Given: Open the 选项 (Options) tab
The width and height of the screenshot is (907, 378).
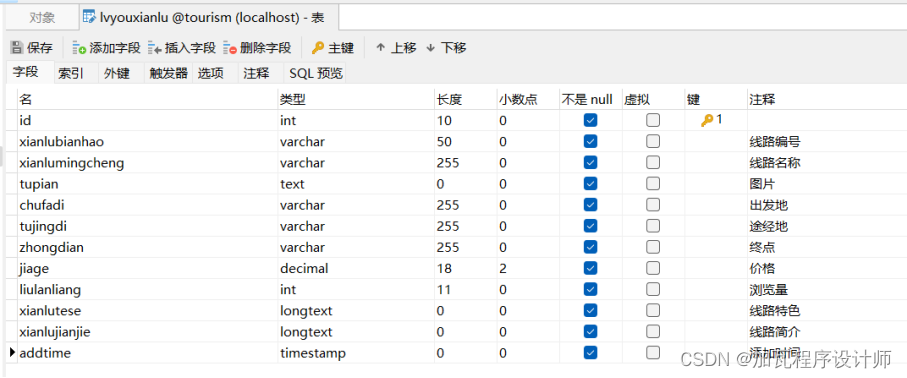Looking at the screenshot, I should pyautogui.click(x=211, y=74).
